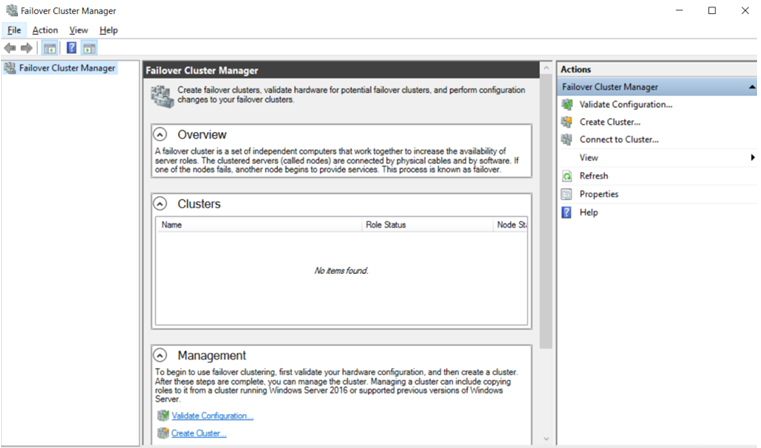Screen dimensions: 761x448
Task: Select Failover Cluster Manager in the tree
Action: click(x=67, y=68)
